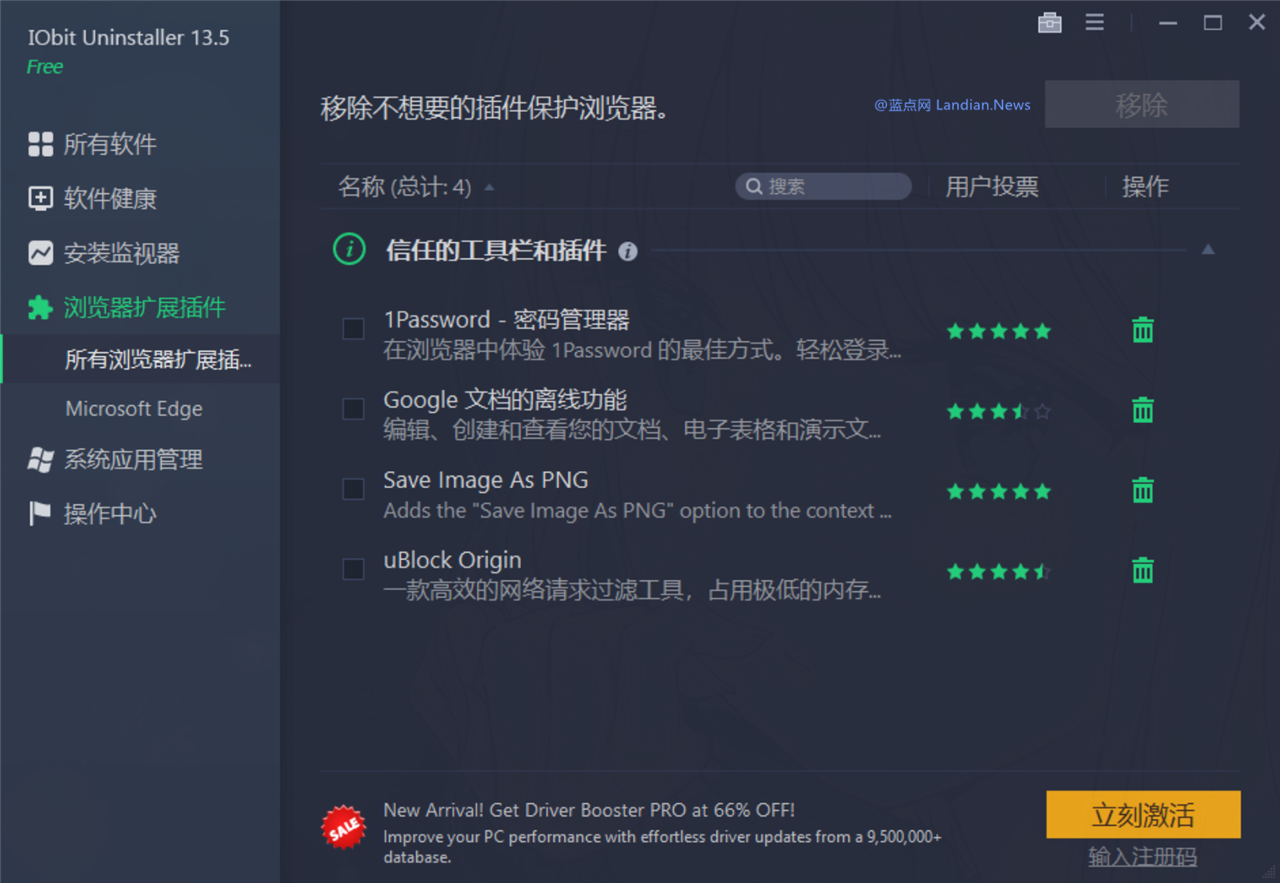This screenshot has width=1280, height=883.
Task: Click the Windows flag icon for 系统应用管理
Action: (40, 460)
